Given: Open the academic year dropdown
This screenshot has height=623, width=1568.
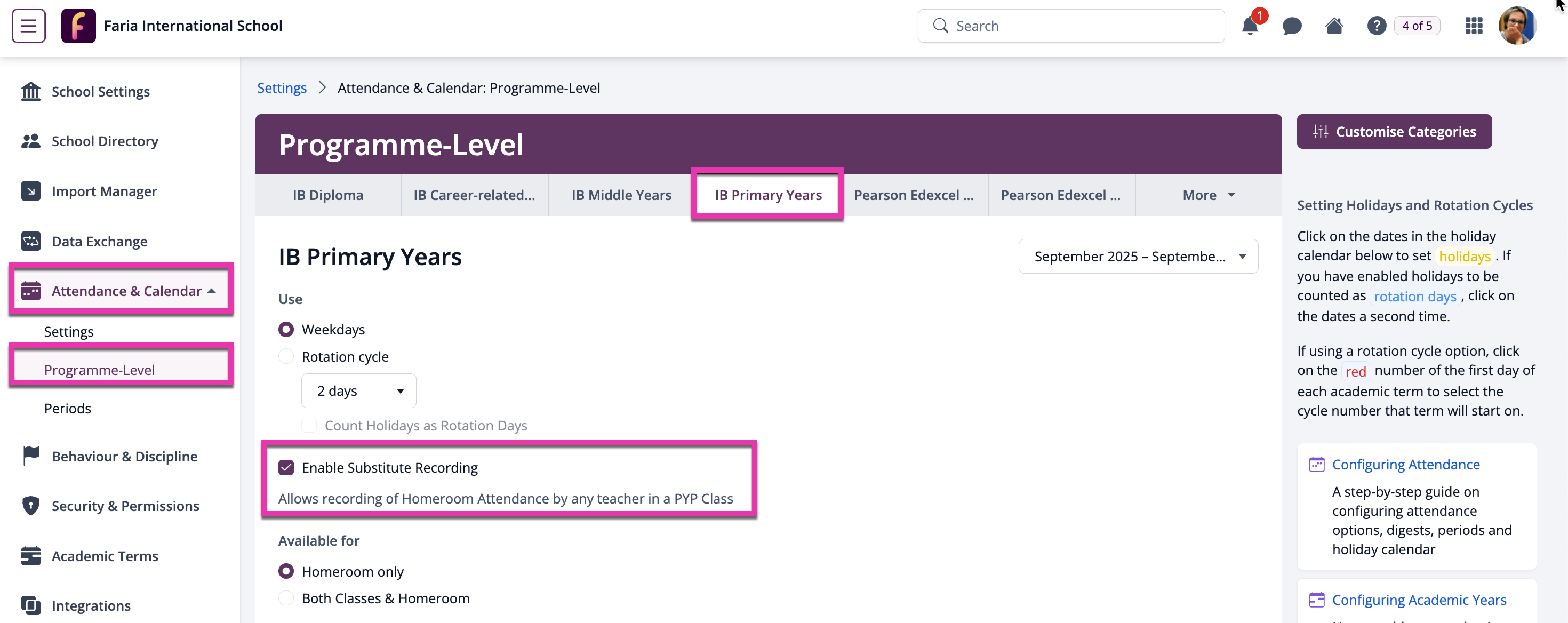Looking at the screenshot, I should 1138,257.
